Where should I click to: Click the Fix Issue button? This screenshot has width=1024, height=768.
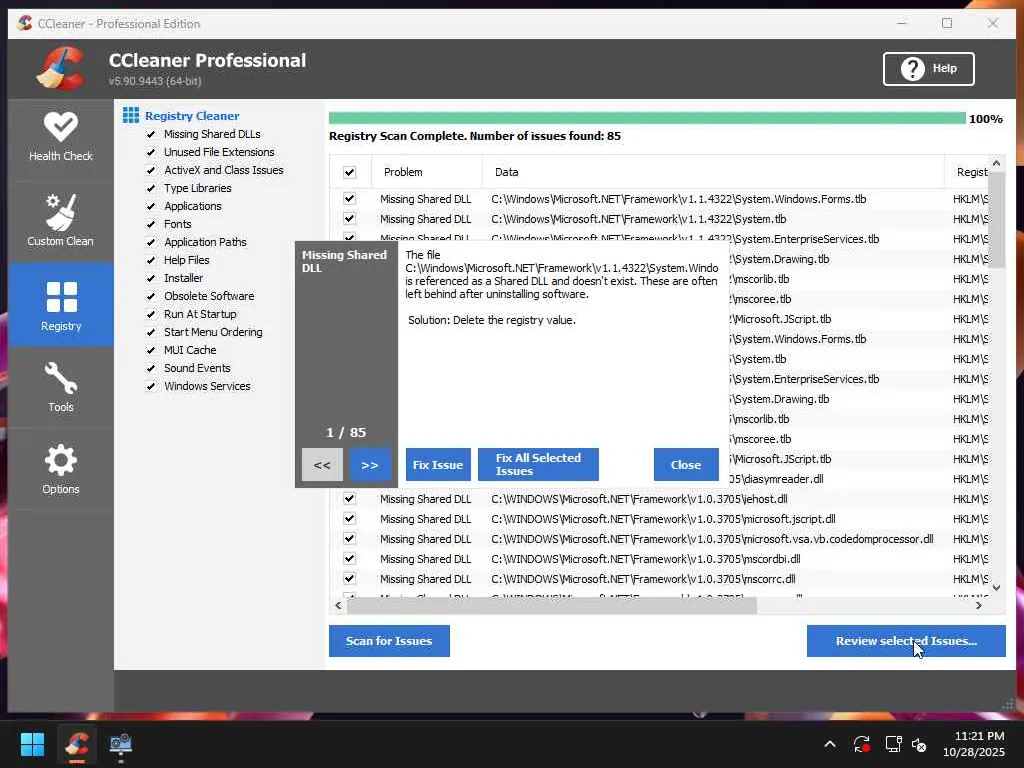pos(438,465)
